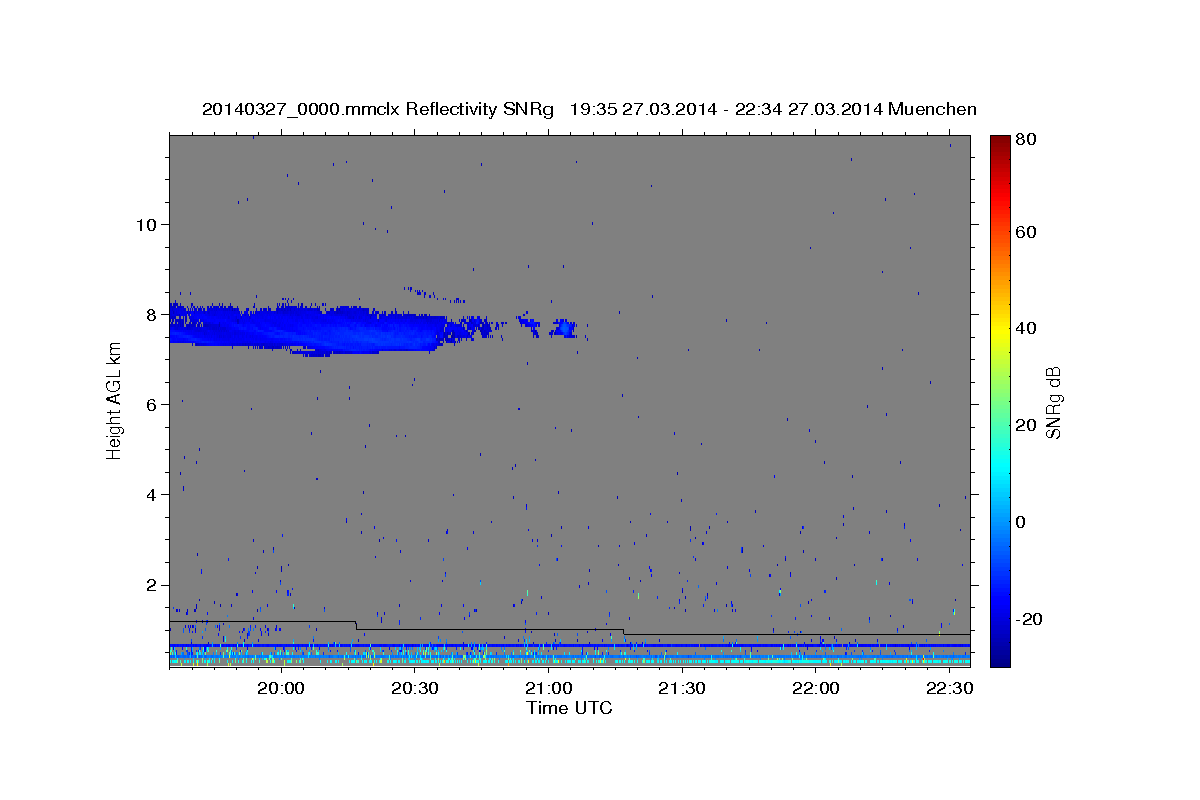Click the 'Muenchen' location label in title
The width and height of the screenshot is (1200, 800).
pyautogui.click(x=933, y=109)
